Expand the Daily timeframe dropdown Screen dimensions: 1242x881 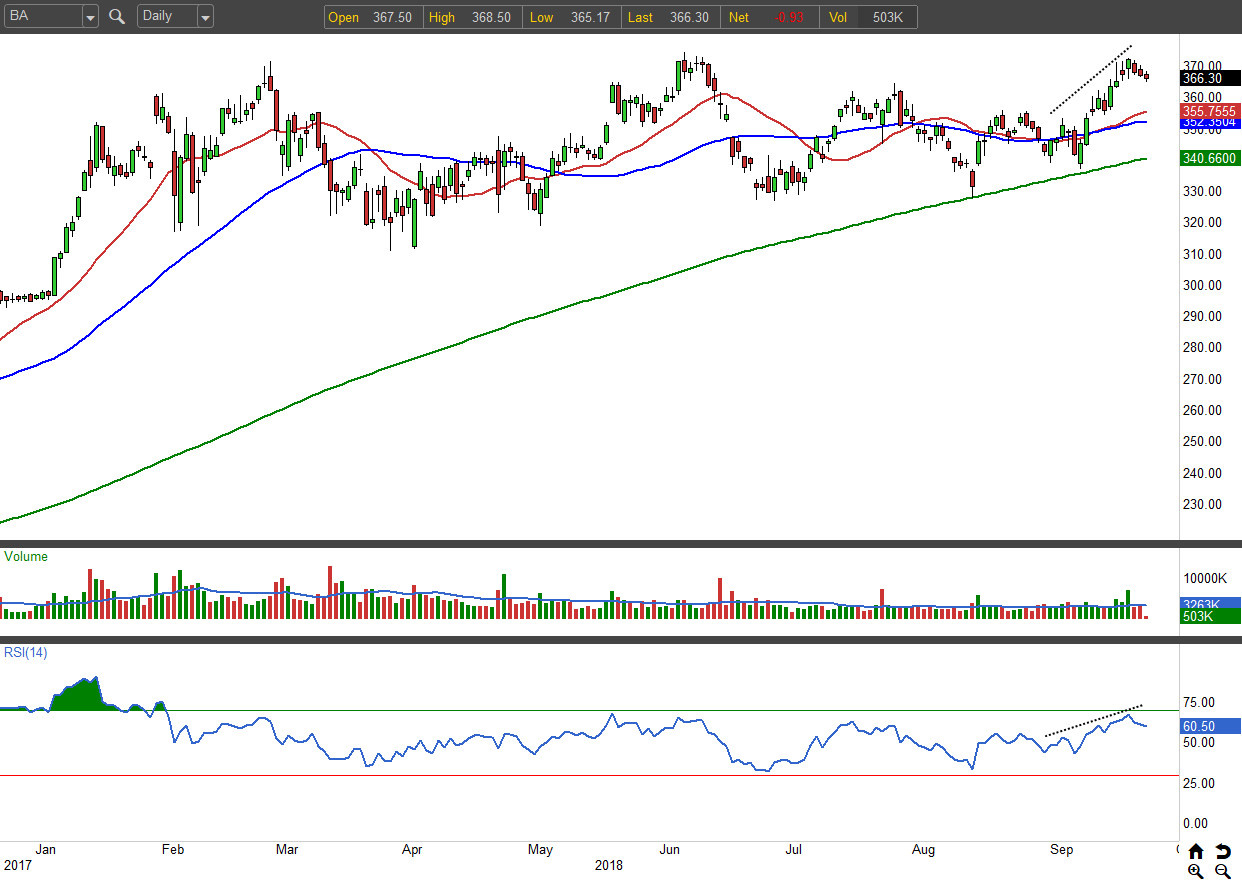(205, 17)
